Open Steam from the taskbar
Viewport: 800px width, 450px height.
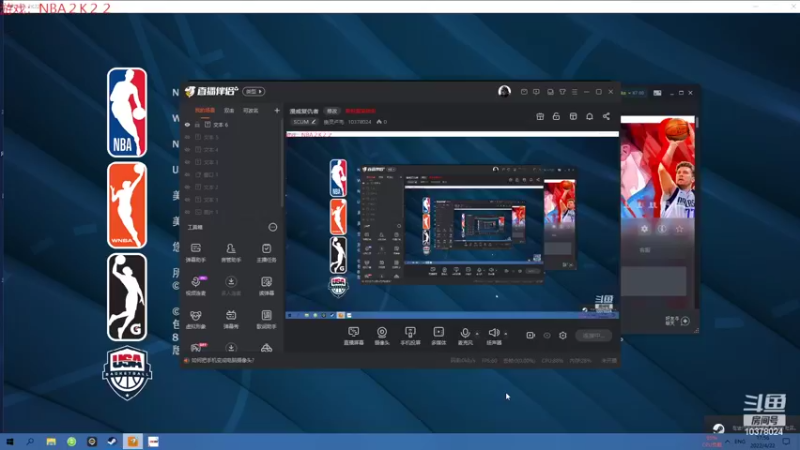pos(112,441)
